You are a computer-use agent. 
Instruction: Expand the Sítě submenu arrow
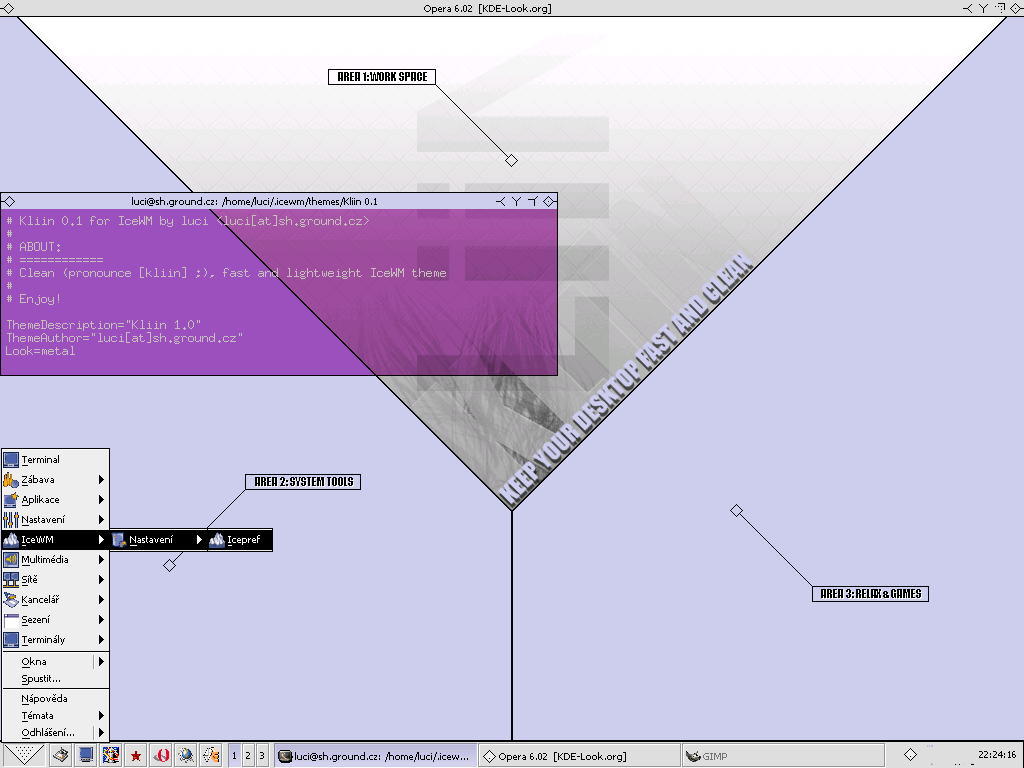click(x=101, y=579)
